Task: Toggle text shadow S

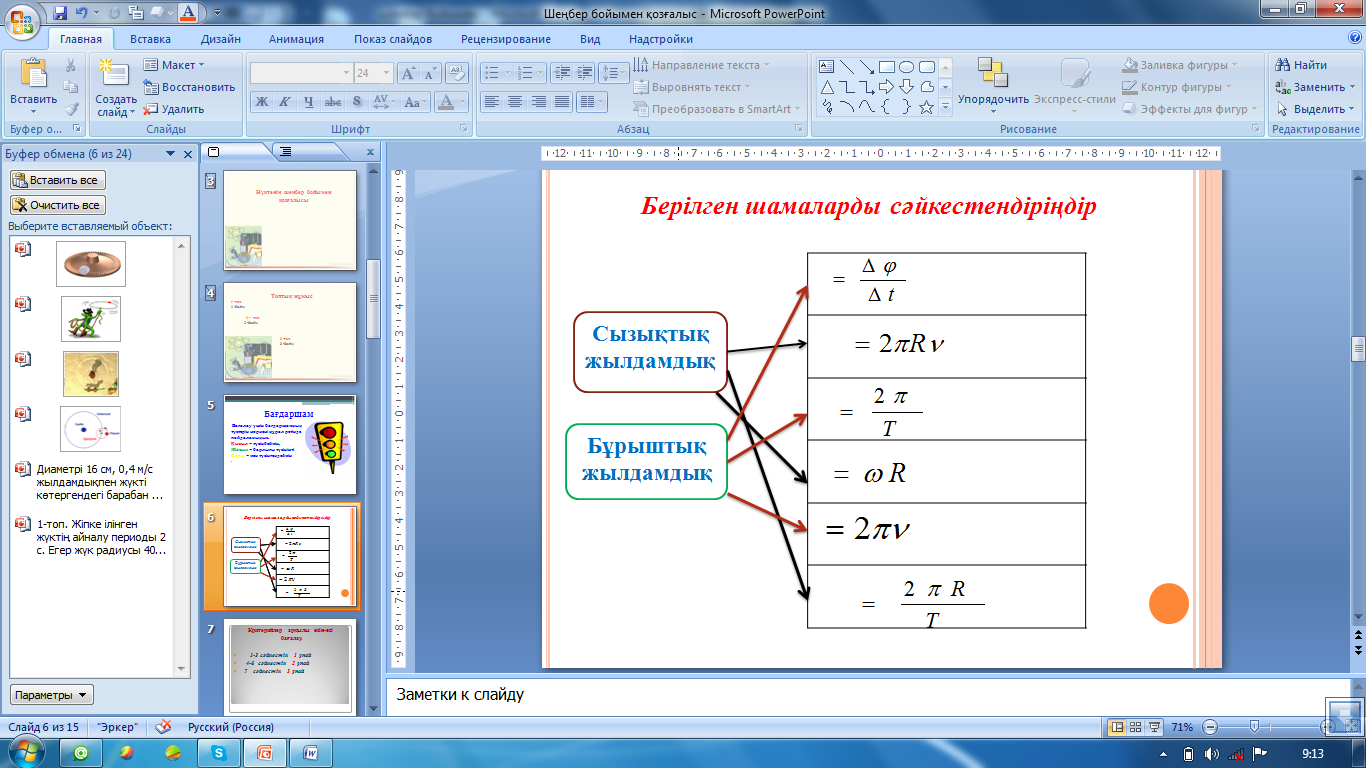Action: [x=357, y=102]
